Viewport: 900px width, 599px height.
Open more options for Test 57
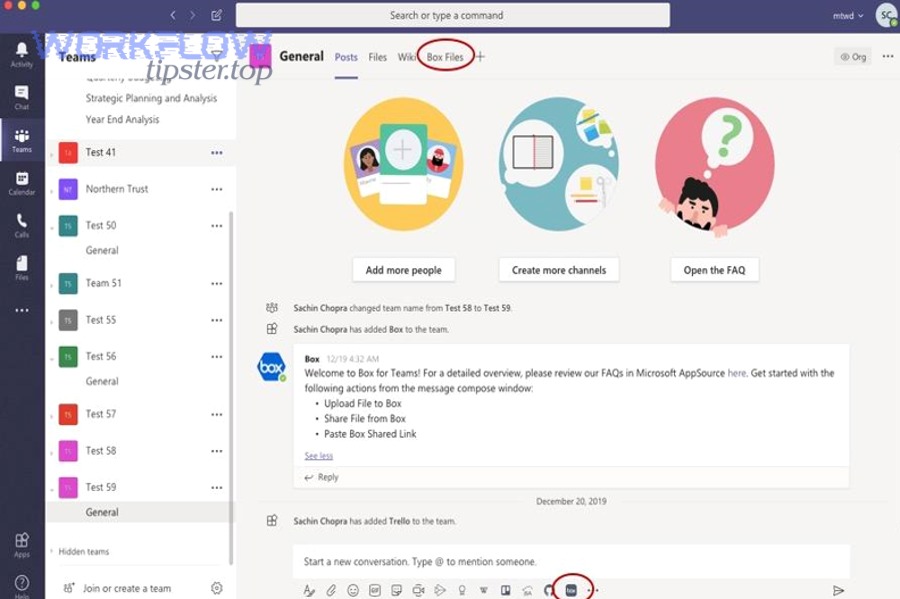coord(216,414)
